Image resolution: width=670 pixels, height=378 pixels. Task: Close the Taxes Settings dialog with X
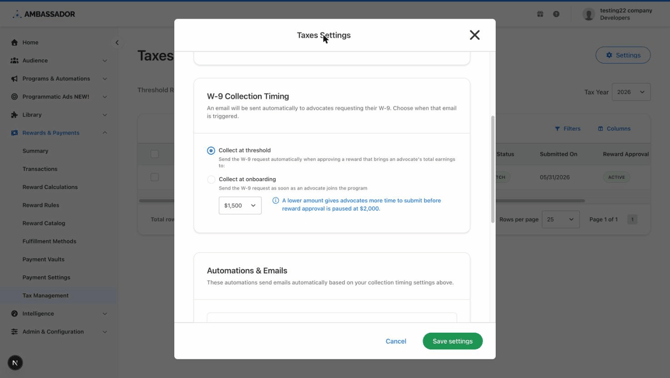click(x=474, y=35)
